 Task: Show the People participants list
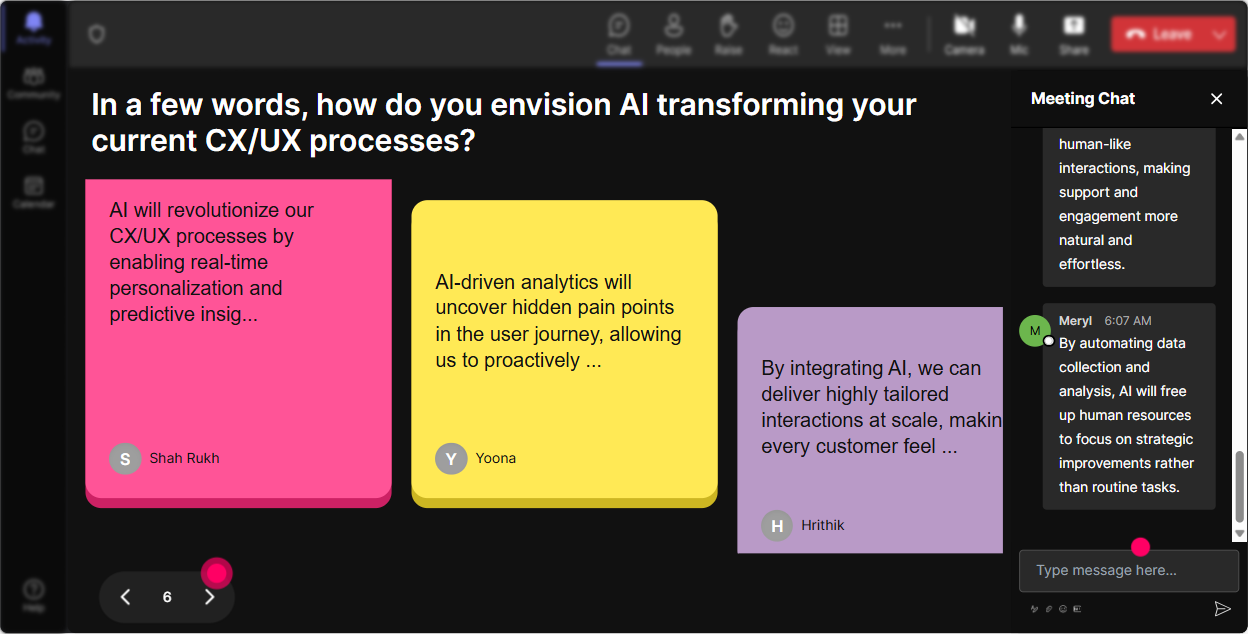coord(673,34)
